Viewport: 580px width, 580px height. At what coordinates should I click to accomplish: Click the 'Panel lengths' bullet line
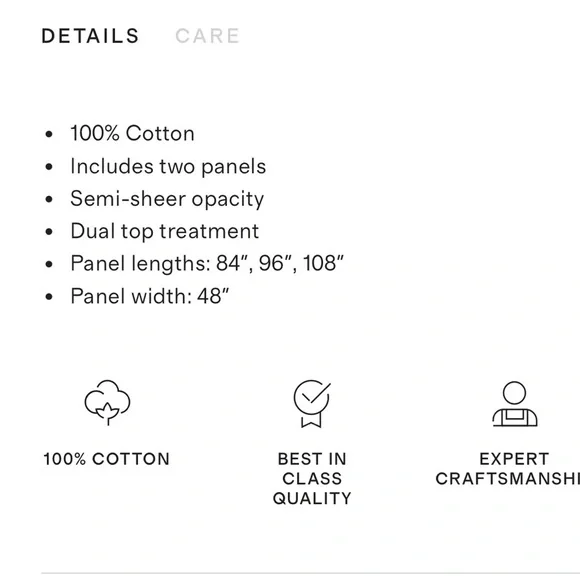(207, 264)
